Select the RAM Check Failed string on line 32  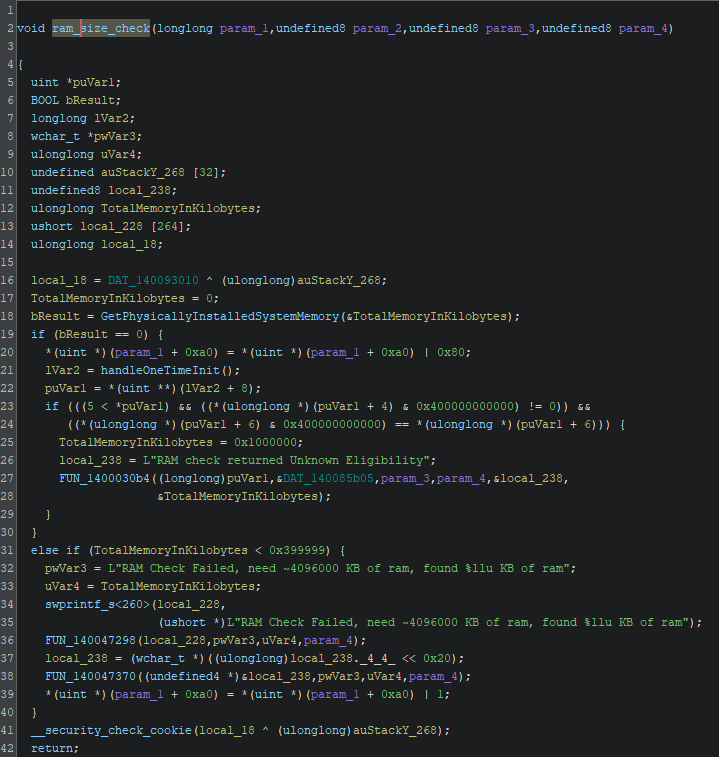coord(339,569)
